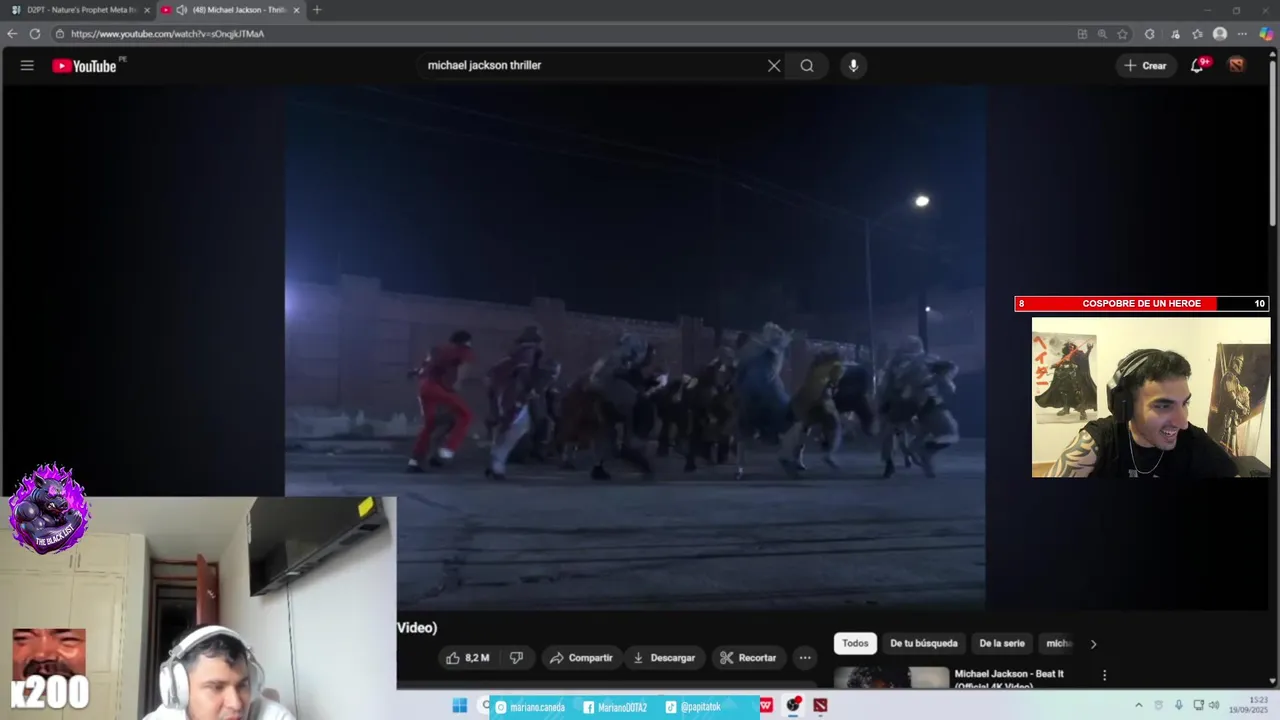Open browser settings three-dot menu
Image resolution: width=1280 pixels, height=720 pixels.
point(1242,34)
